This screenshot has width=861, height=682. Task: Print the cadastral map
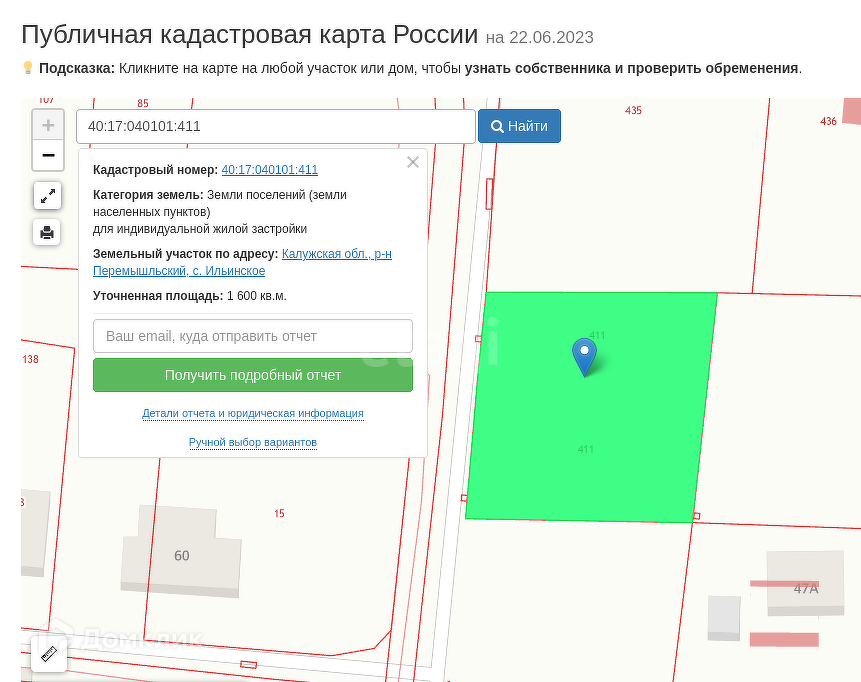pos(47,232)
